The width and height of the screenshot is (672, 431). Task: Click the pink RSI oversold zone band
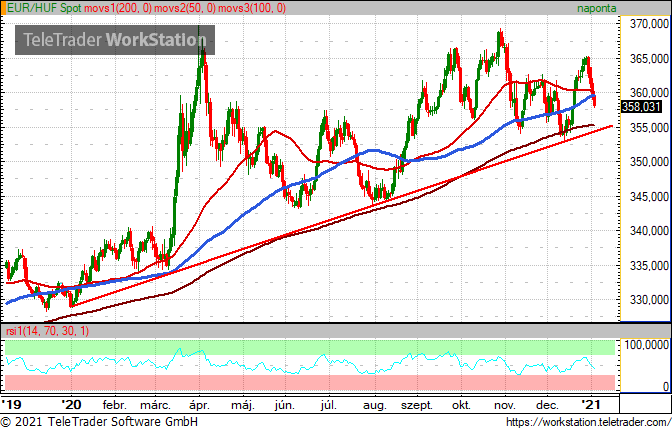(310, 383)
